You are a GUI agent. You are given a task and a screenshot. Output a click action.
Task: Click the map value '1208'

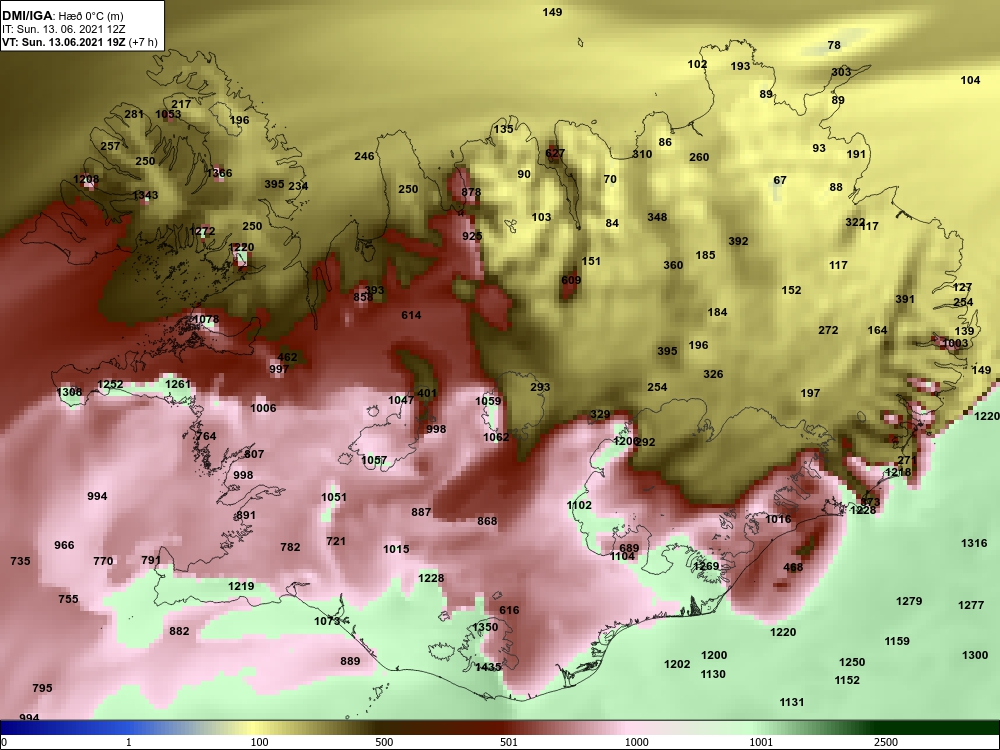86,180
